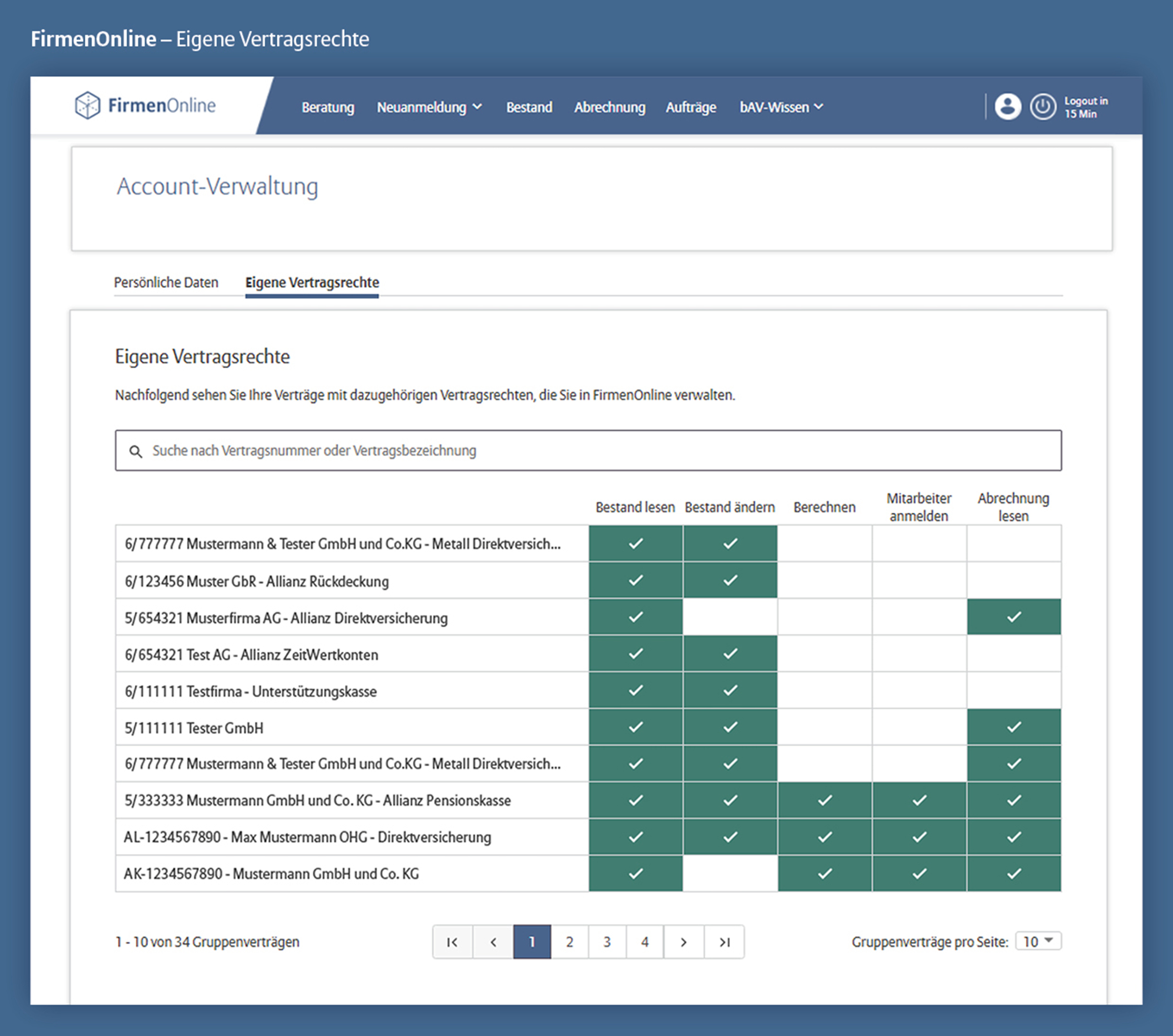Toggle Berechnen for 5/333333 Mustermann GmbH
Image resolution: width=1173 pixels, height=1036 pixels.
point(825,801)
